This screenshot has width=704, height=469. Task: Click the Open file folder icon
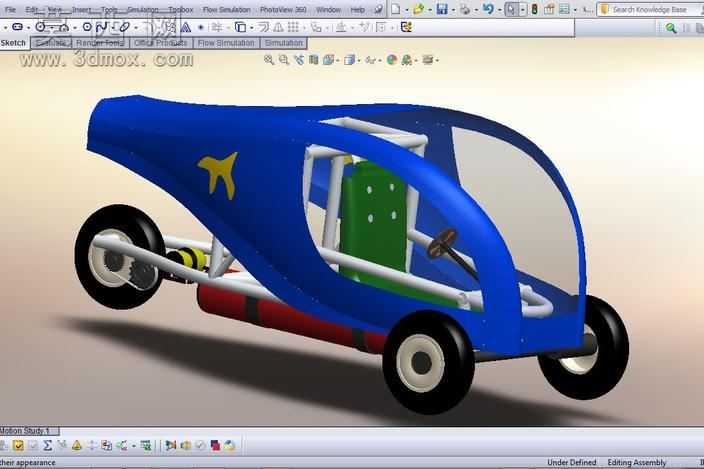(x=418, y=9)
